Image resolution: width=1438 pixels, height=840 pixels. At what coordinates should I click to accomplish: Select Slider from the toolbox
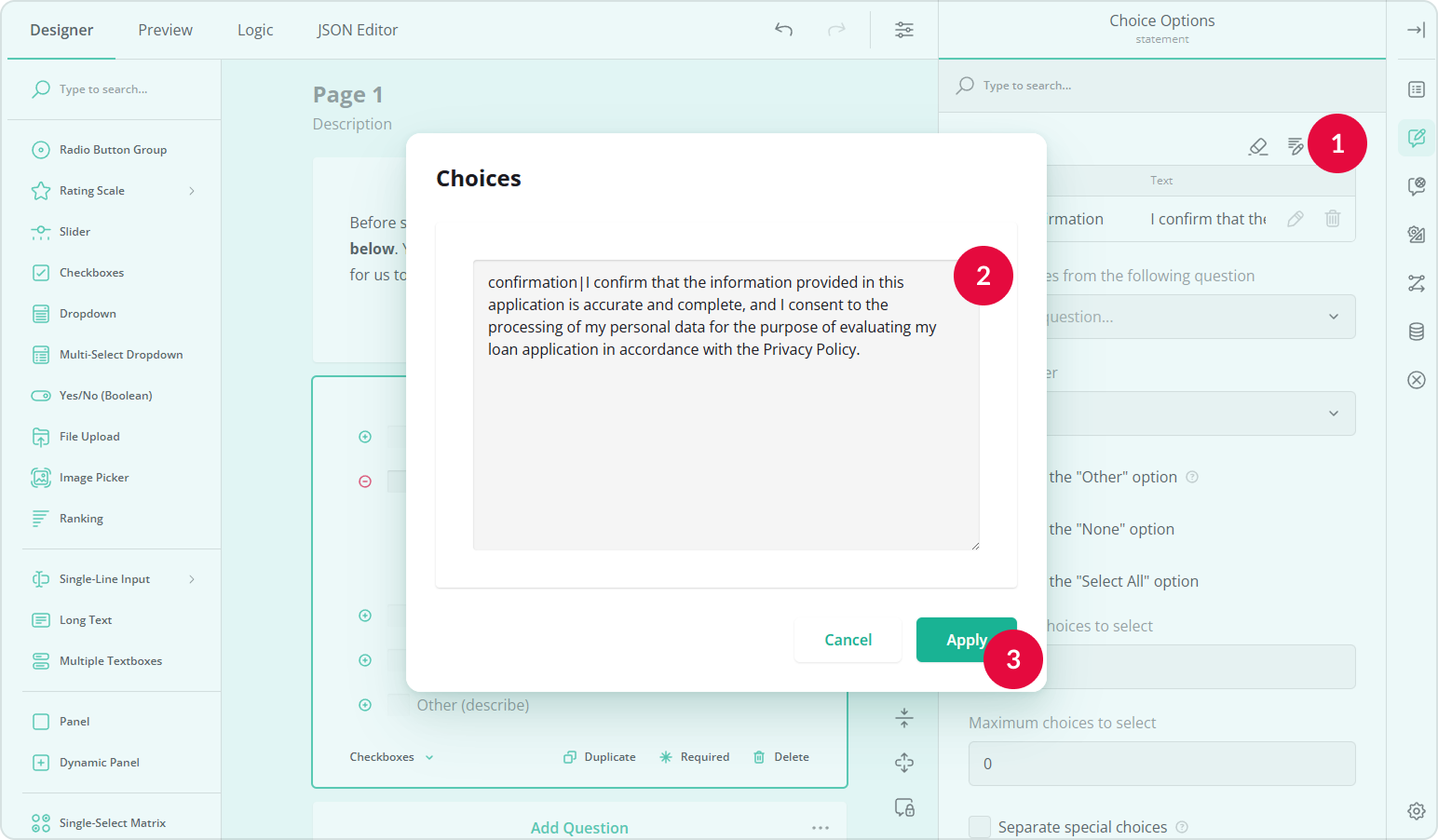(x=75, y=232)
